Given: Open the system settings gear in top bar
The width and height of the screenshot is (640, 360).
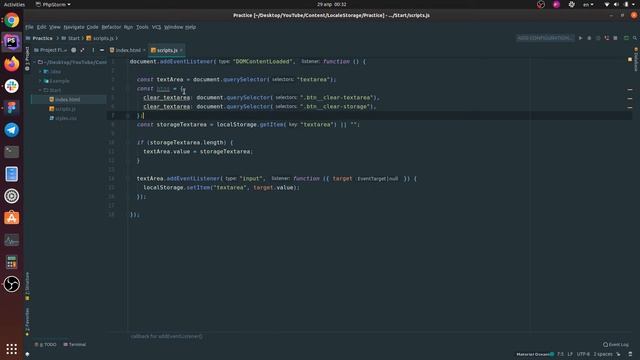Looking at the screenshot, I should 571,4.
